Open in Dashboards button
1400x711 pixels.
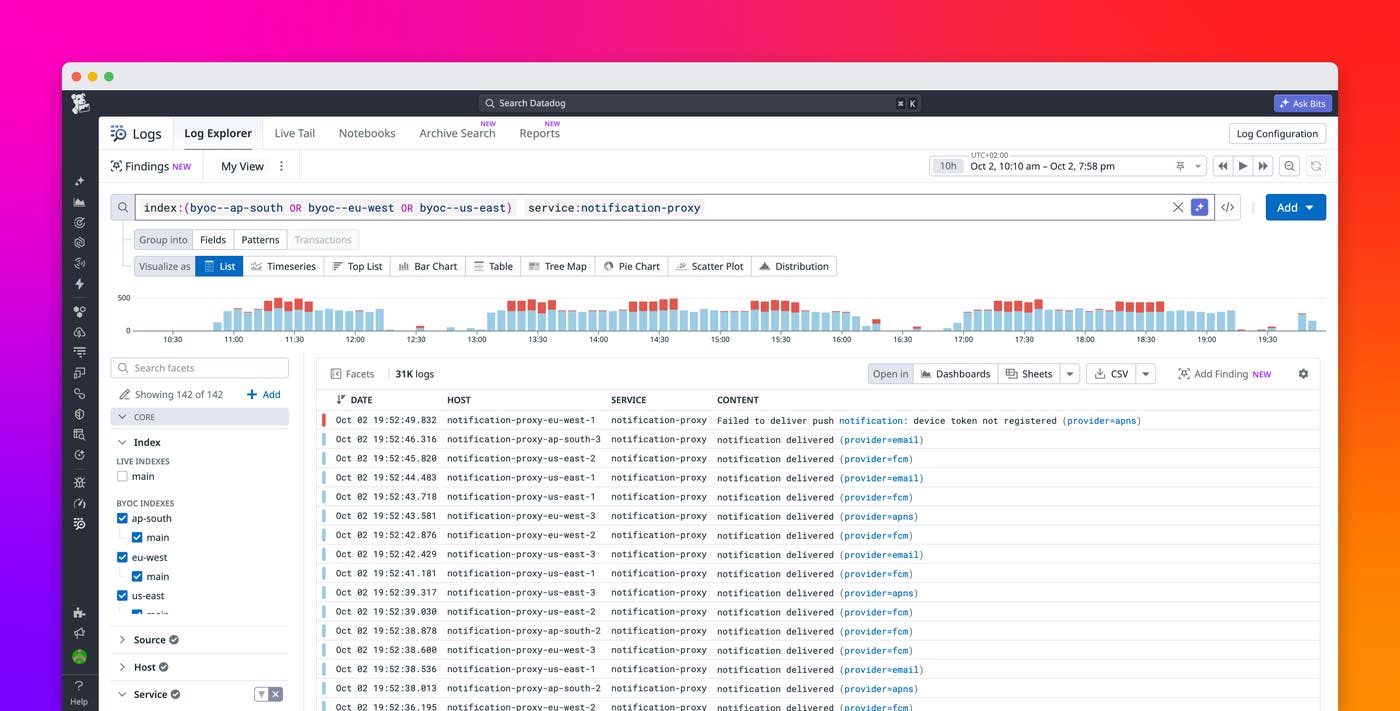(x=955, y=374)
